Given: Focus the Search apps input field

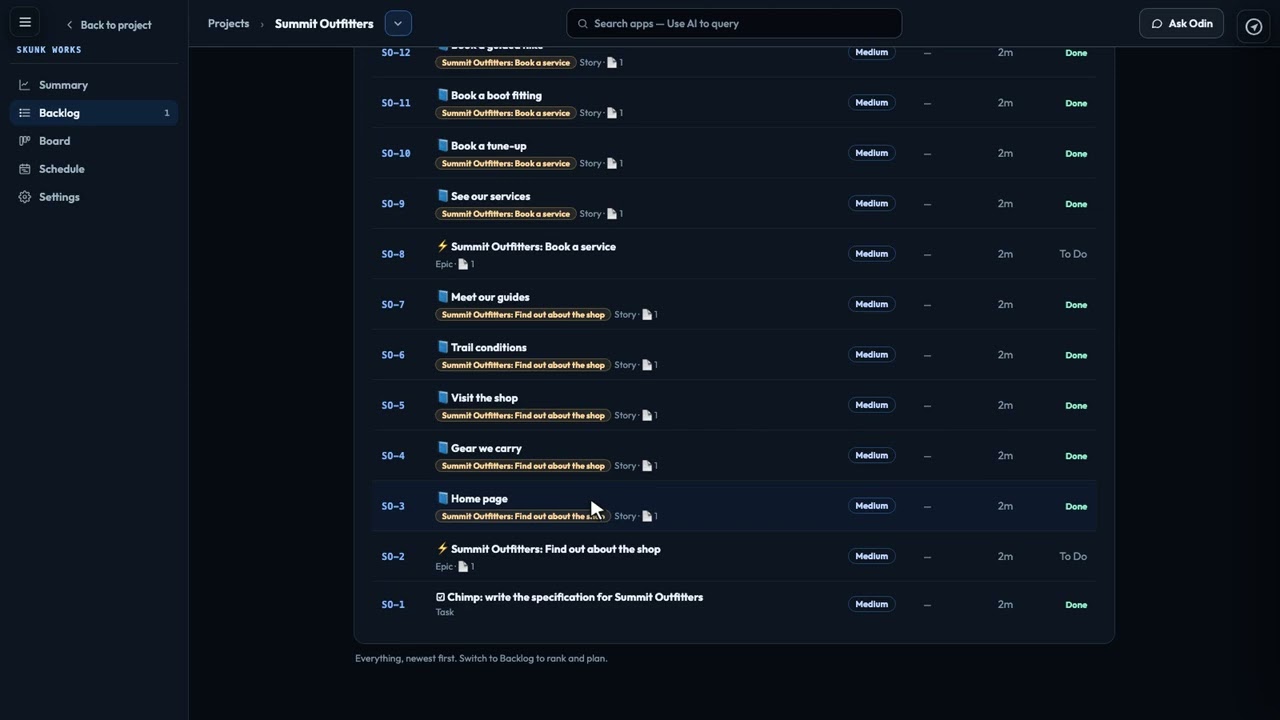Looking at the screenshot, I should (x=734, y=23).
